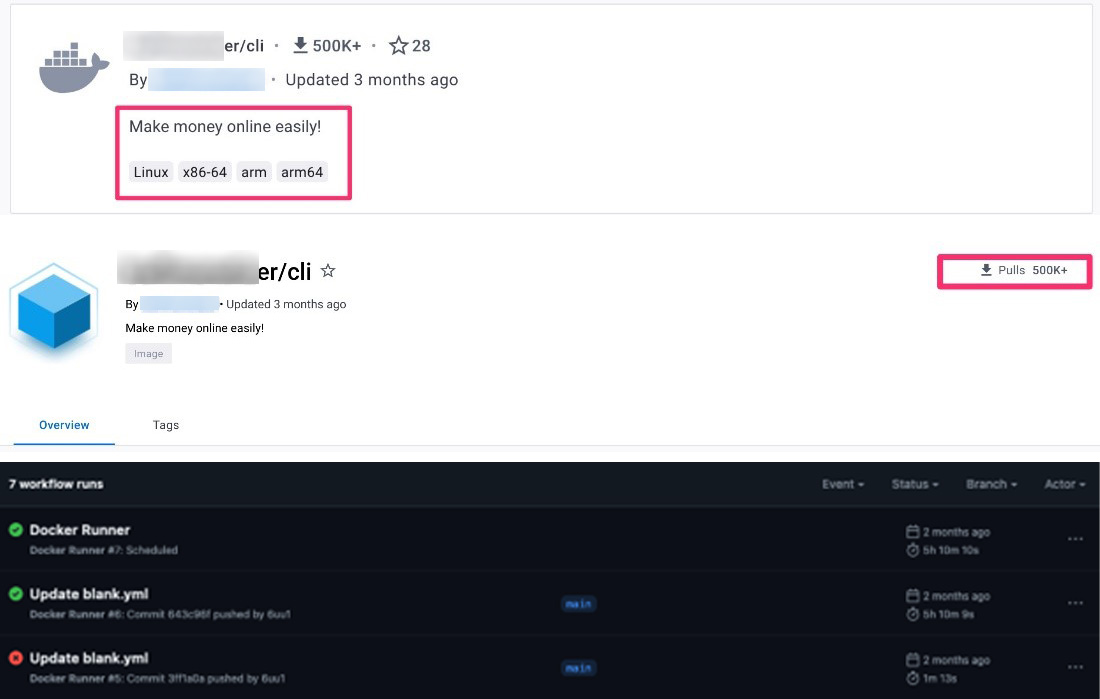
Task: Click calendar icon on the run #5 row
Action: tap(912, 660)
